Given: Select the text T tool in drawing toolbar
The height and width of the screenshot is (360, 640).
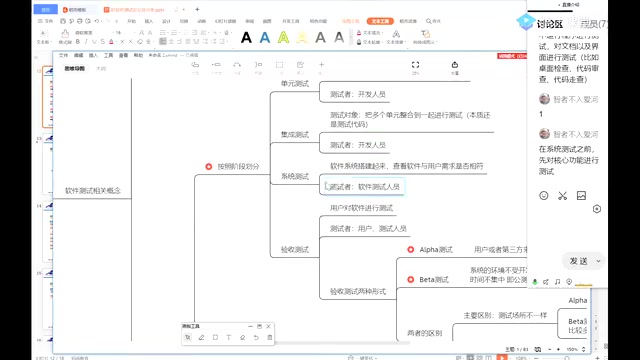Looking at the screenshot, I should click(229, 338).
